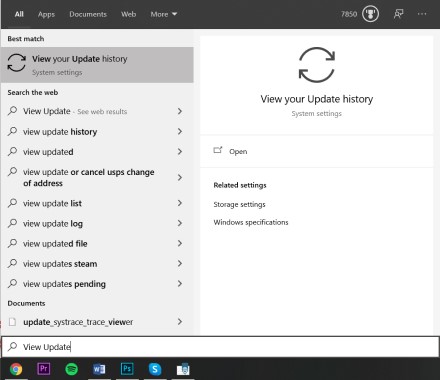Image resolution: width=440 pixels, height=380 pixels.
Task: Select the All search tab
Action: tap(19, 14)
